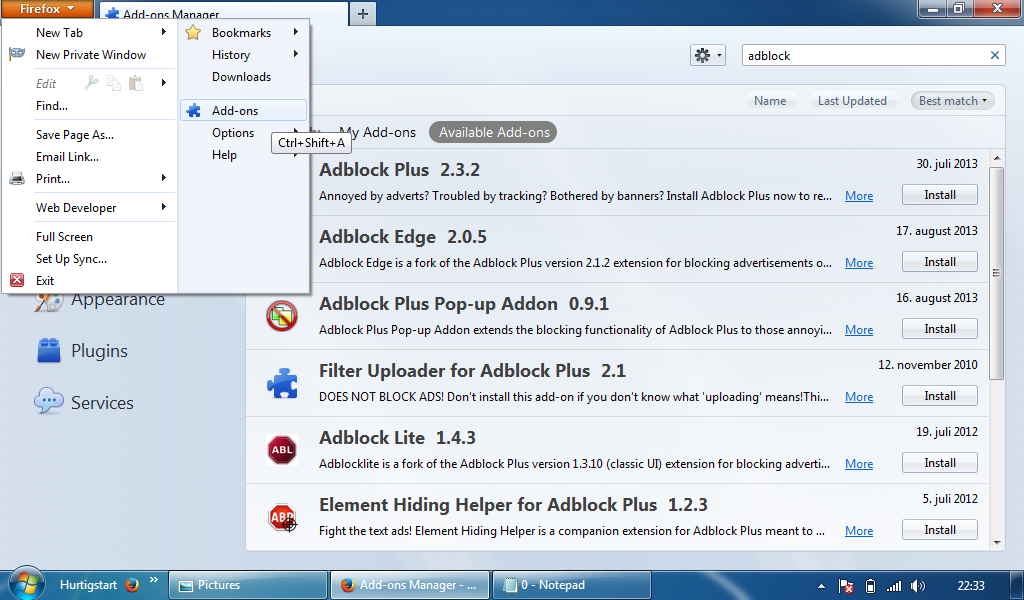The image size is (1024, 600).
Task: Click the private window mask icon
Action: [x=17, y=54]
